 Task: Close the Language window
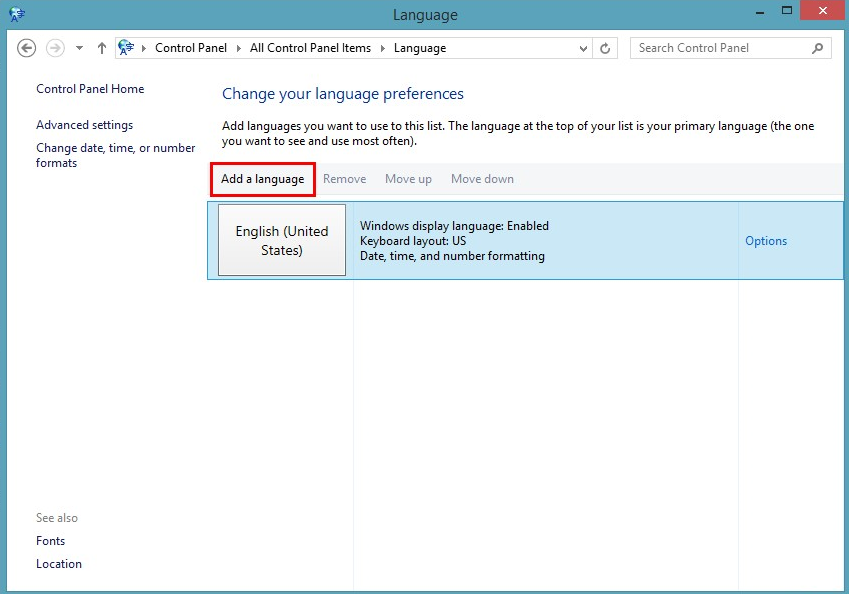[x=823, y=10]
